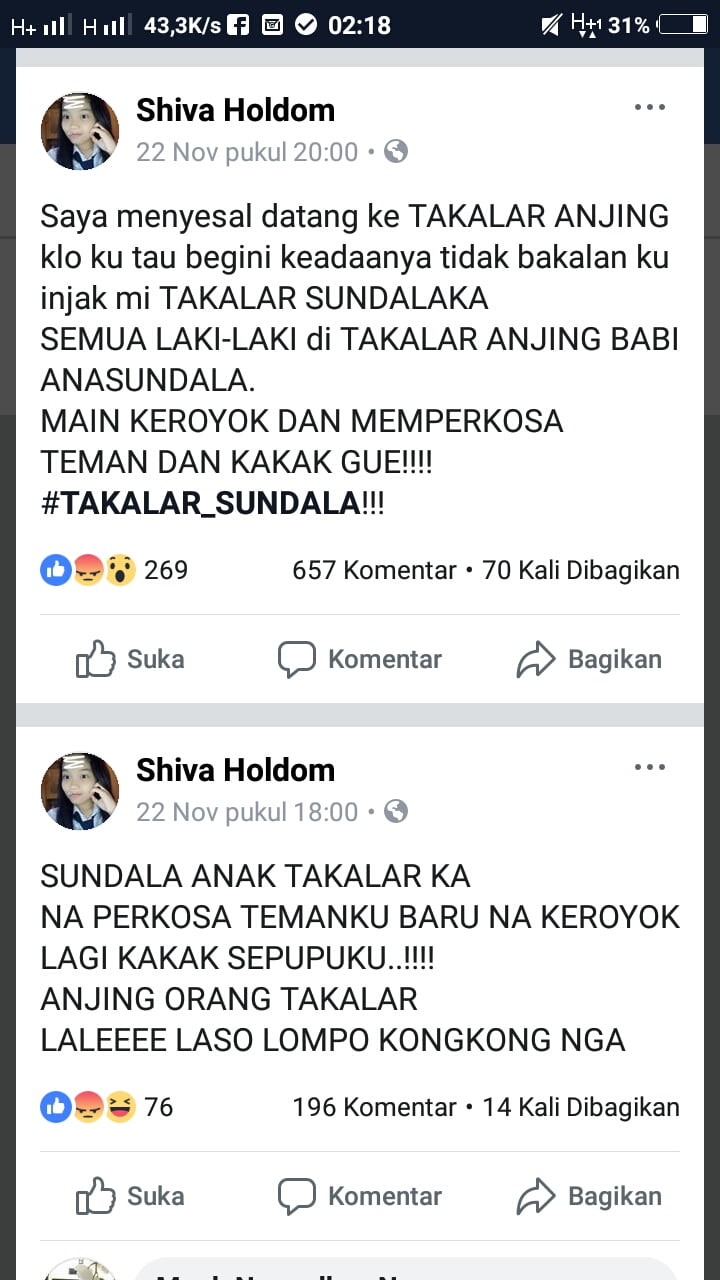
Task: Tap the Bagikan share arrow on first post
Action: [x=535, y=659]
